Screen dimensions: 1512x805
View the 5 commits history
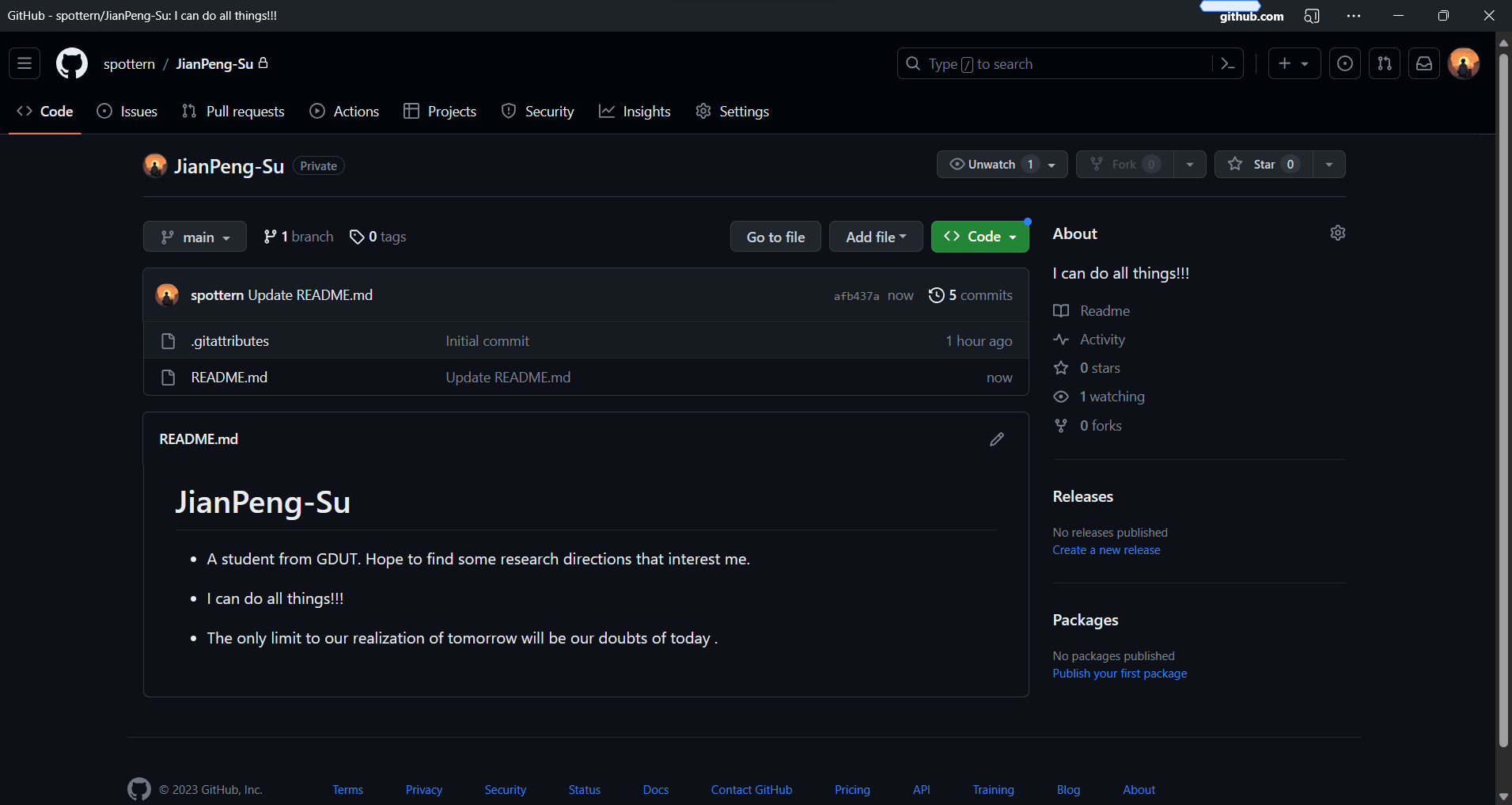[971, 295]
